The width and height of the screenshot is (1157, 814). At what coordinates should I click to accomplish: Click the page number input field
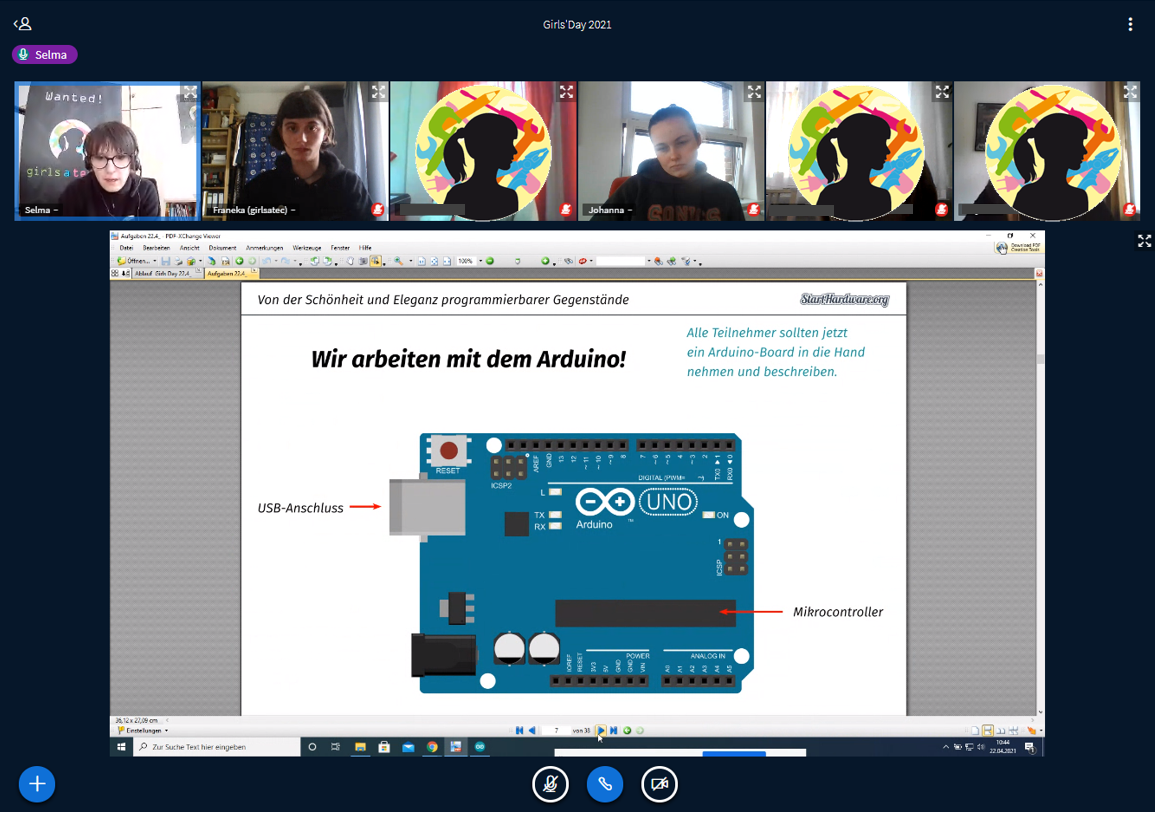pyautogui.click(x=556, y=731)
